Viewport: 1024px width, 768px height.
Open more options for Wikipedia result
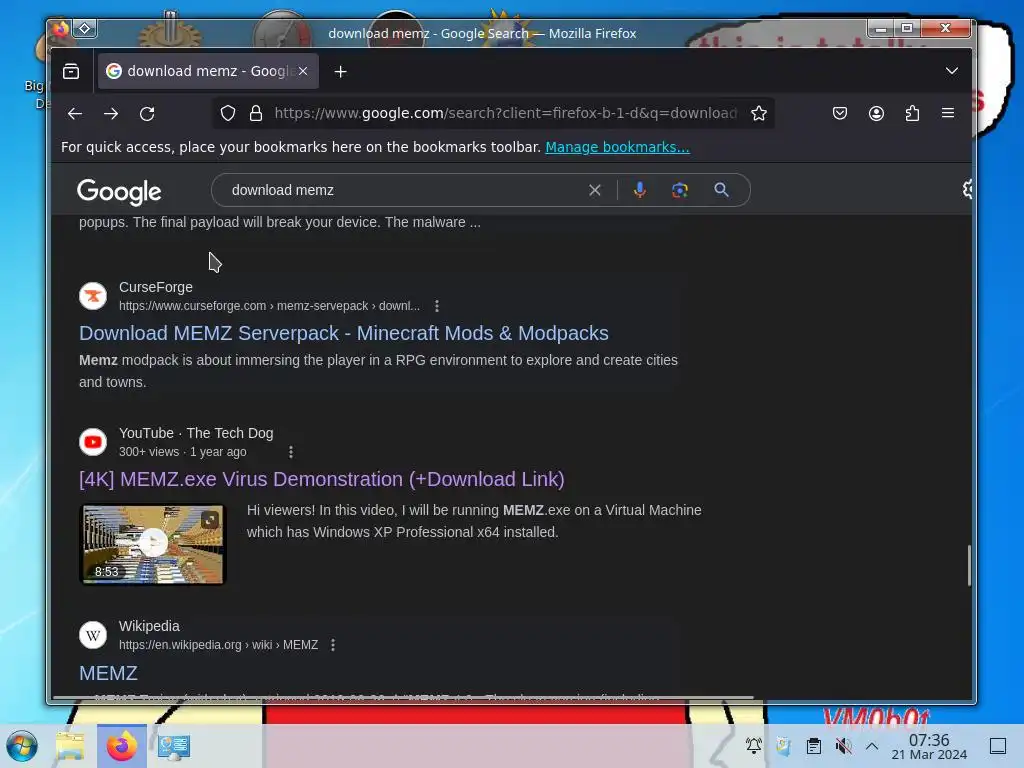coord(332,645)
